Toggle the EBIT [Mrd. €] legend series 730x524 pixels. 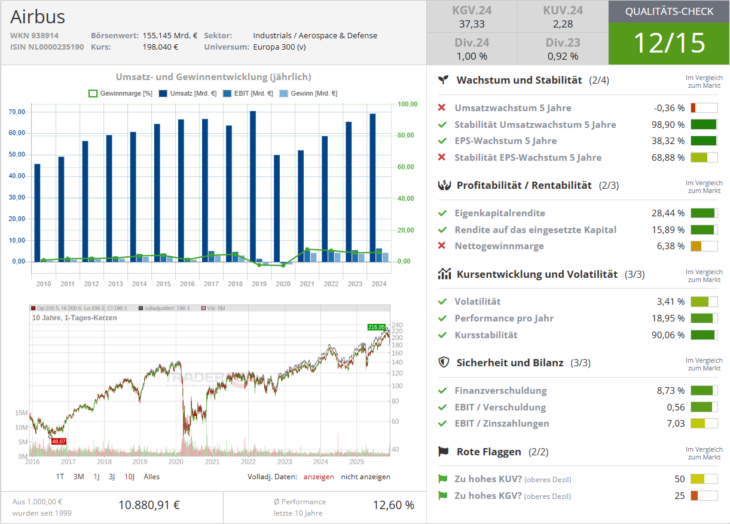[240, 93]
